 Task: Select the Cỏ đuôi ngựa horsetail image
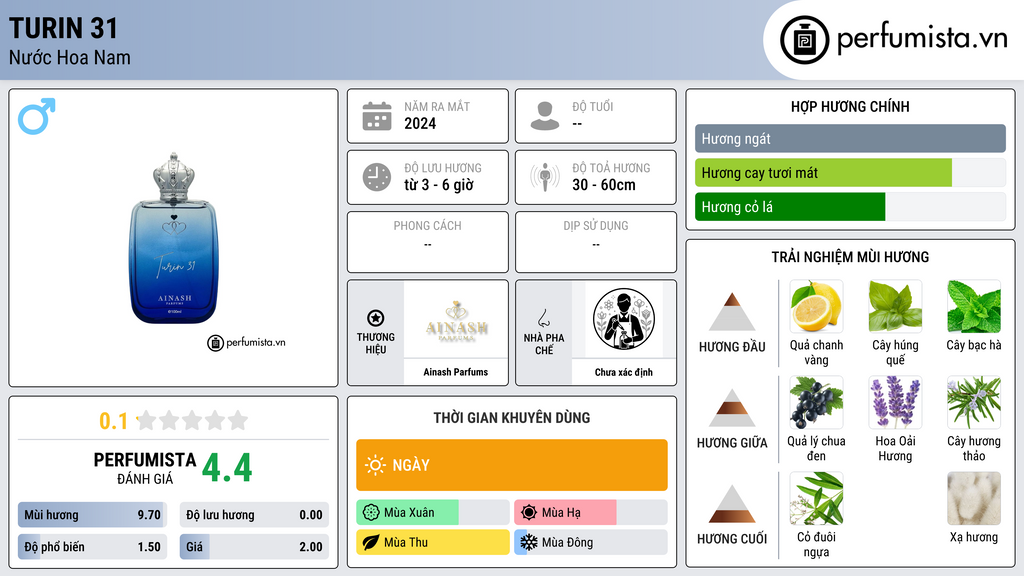point(816,499)
